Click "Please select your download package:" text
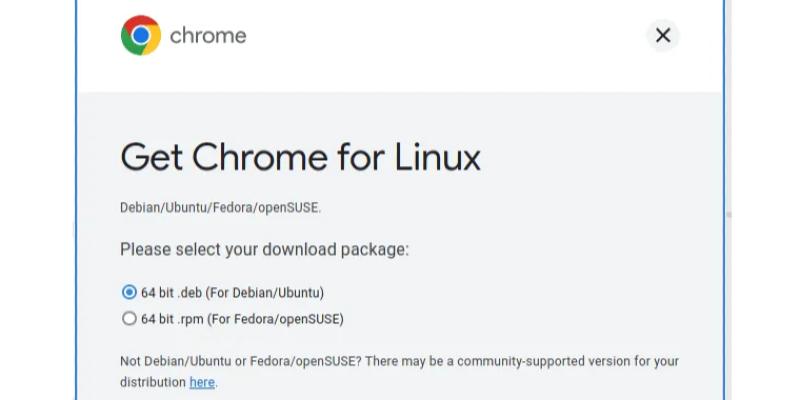Image resolution: width=800 pixels, height=400 pixels. (264, 249)
